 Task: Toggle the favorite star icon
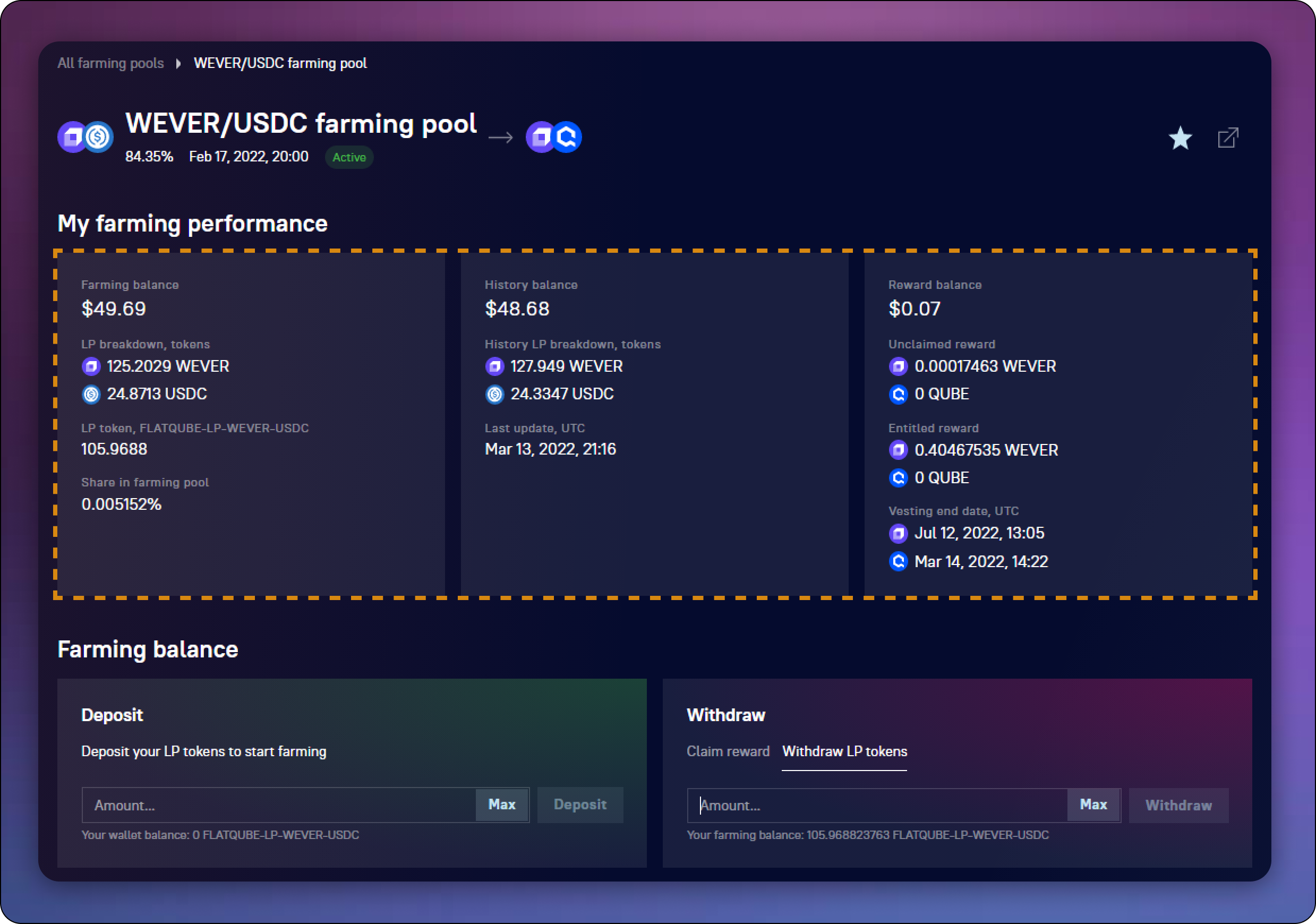pos(1180,138)
